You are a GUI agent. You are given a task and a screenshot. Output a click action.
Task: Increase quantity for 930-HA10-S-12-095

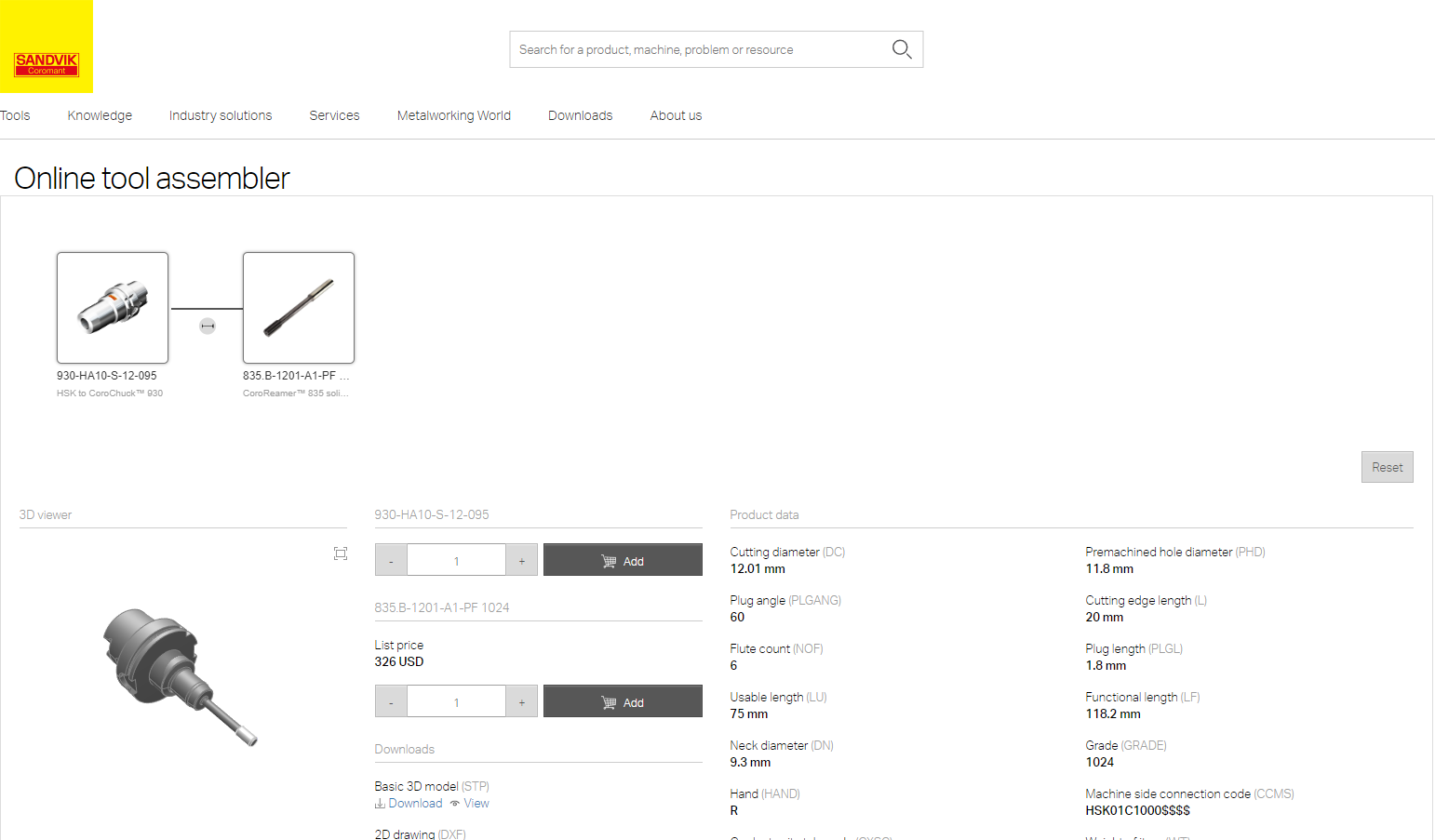pos(522,561)
